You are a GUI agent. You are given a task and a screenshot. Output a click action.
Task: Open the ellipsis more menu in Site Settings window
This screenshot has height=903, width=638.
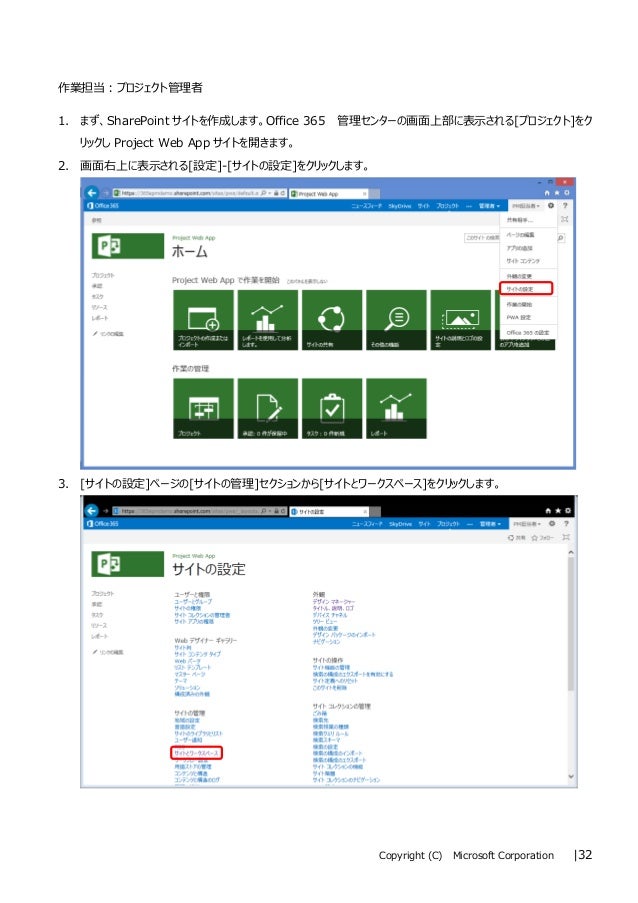[470, 523]
